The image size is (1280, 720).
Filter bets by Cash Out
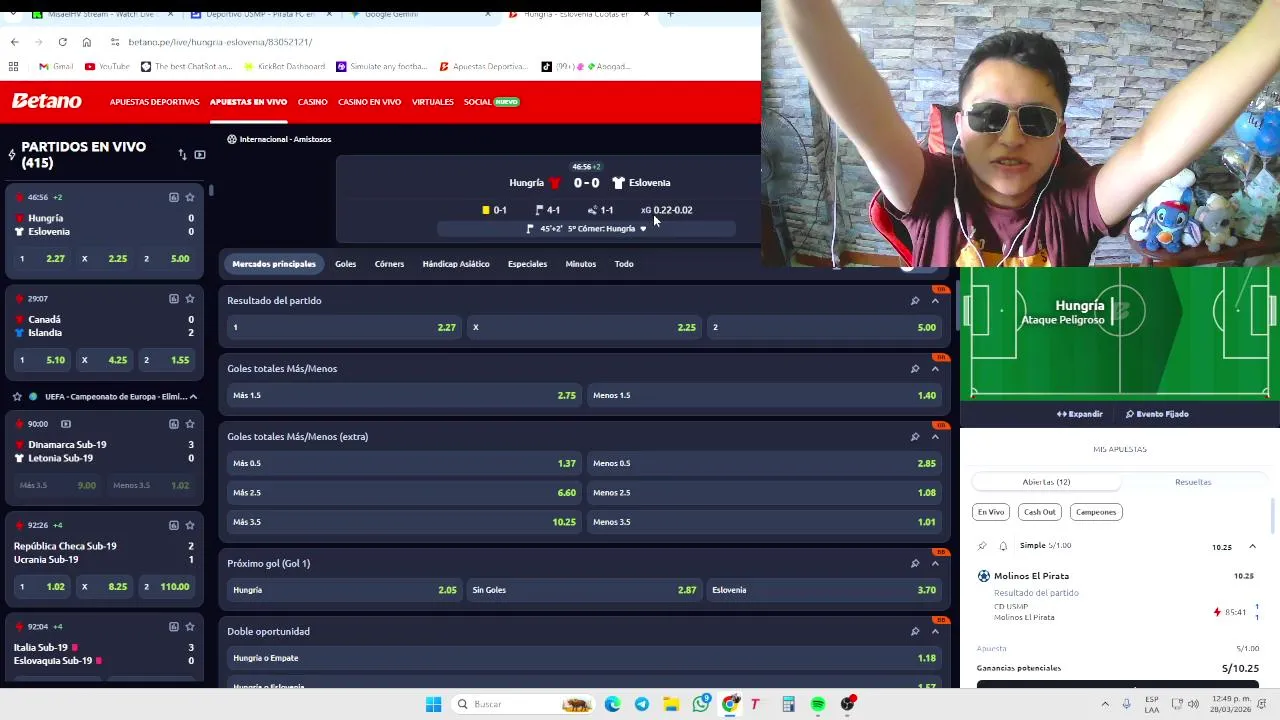[x=1039, y=512]
